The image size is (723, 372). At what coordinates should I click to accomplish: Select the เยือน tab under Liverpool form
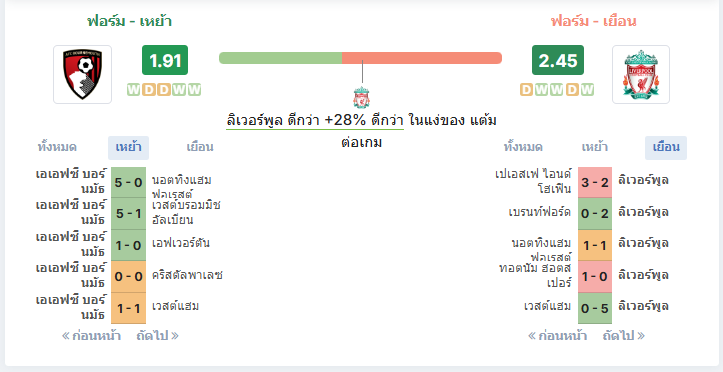pos(666,148)
